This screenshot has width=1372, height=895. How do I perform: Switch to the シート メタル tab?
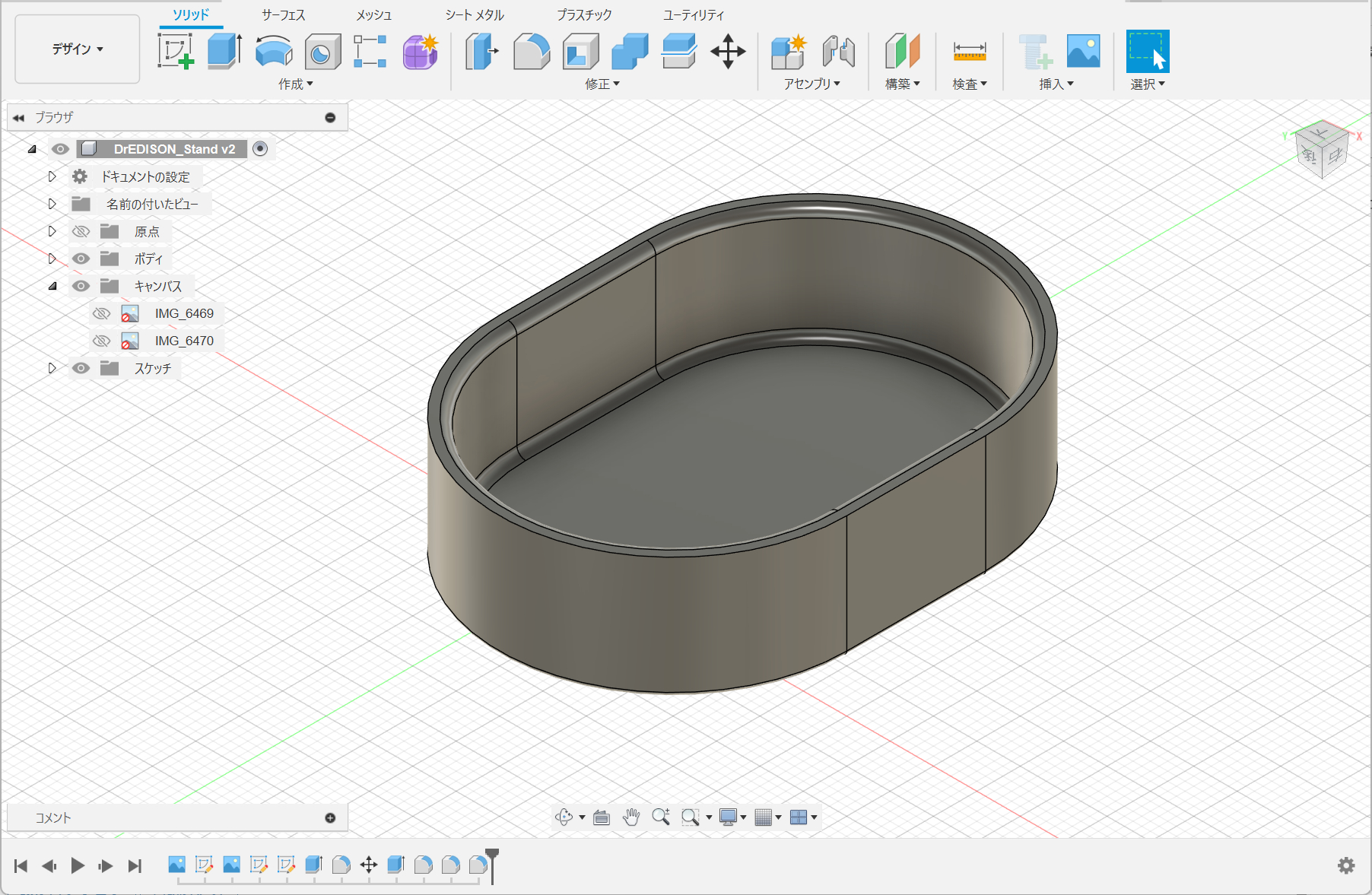coord(475,14)
